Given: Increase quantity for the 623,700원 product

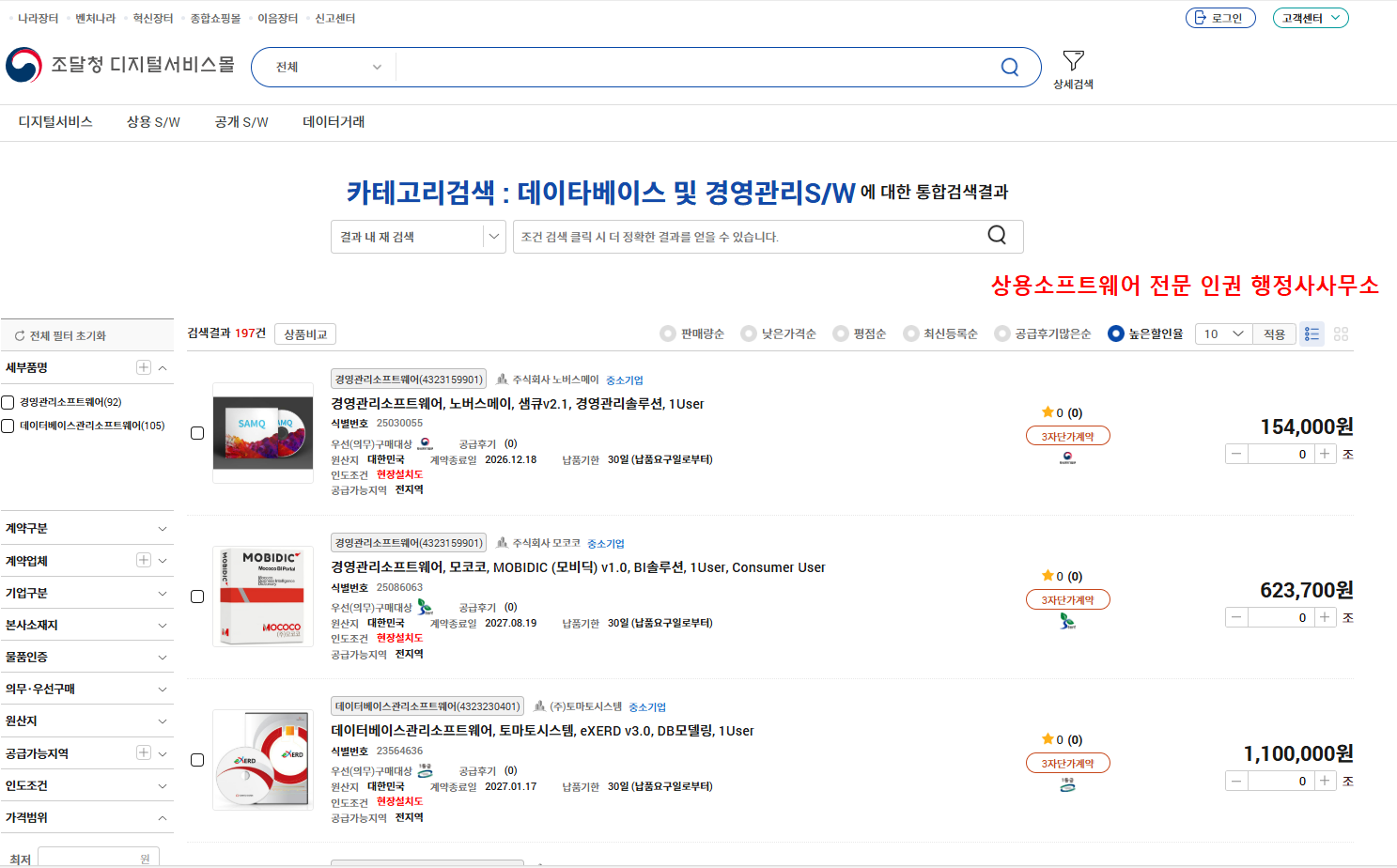Looking at the screenshot, I should [1325, 617].
